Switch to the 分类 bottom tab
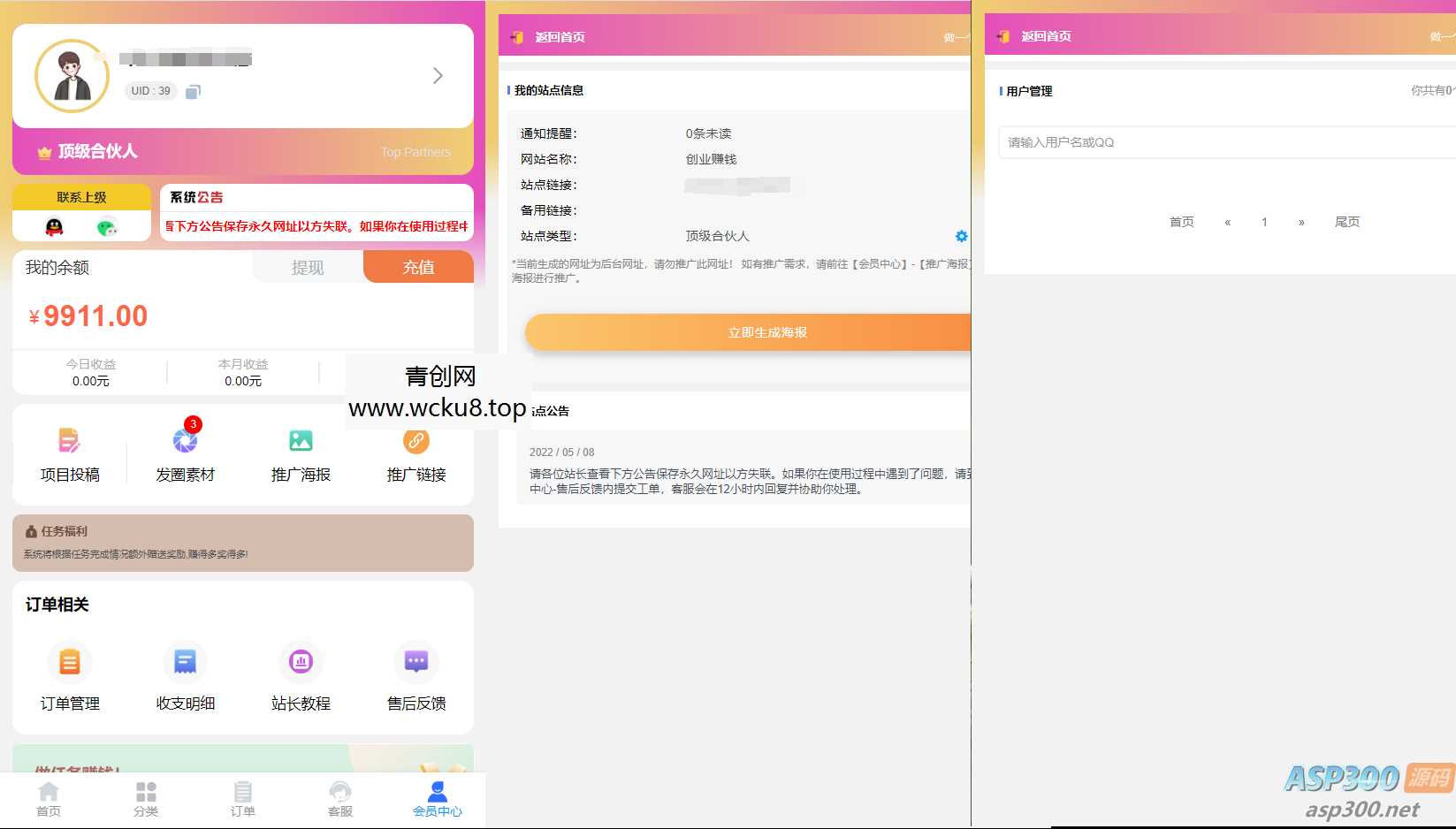The width and height of the screenshot is (1456, 829). click(146, 798)
